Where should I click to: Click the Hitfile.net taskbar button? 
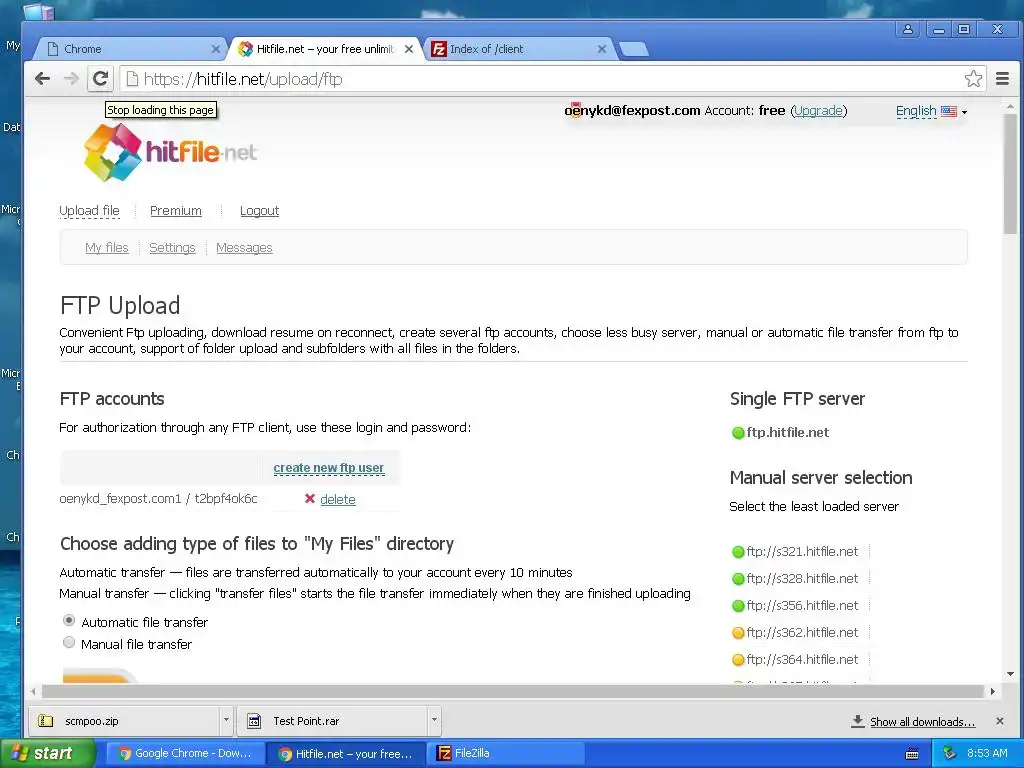pos(346,753)
